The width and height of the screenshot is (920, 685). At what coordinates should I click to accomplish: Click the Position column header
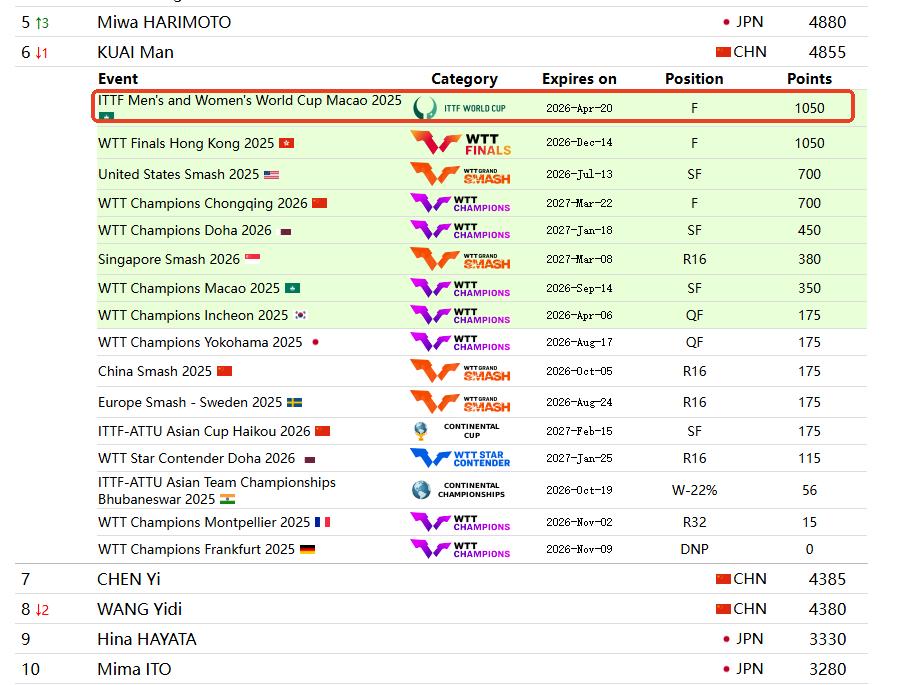694,79
